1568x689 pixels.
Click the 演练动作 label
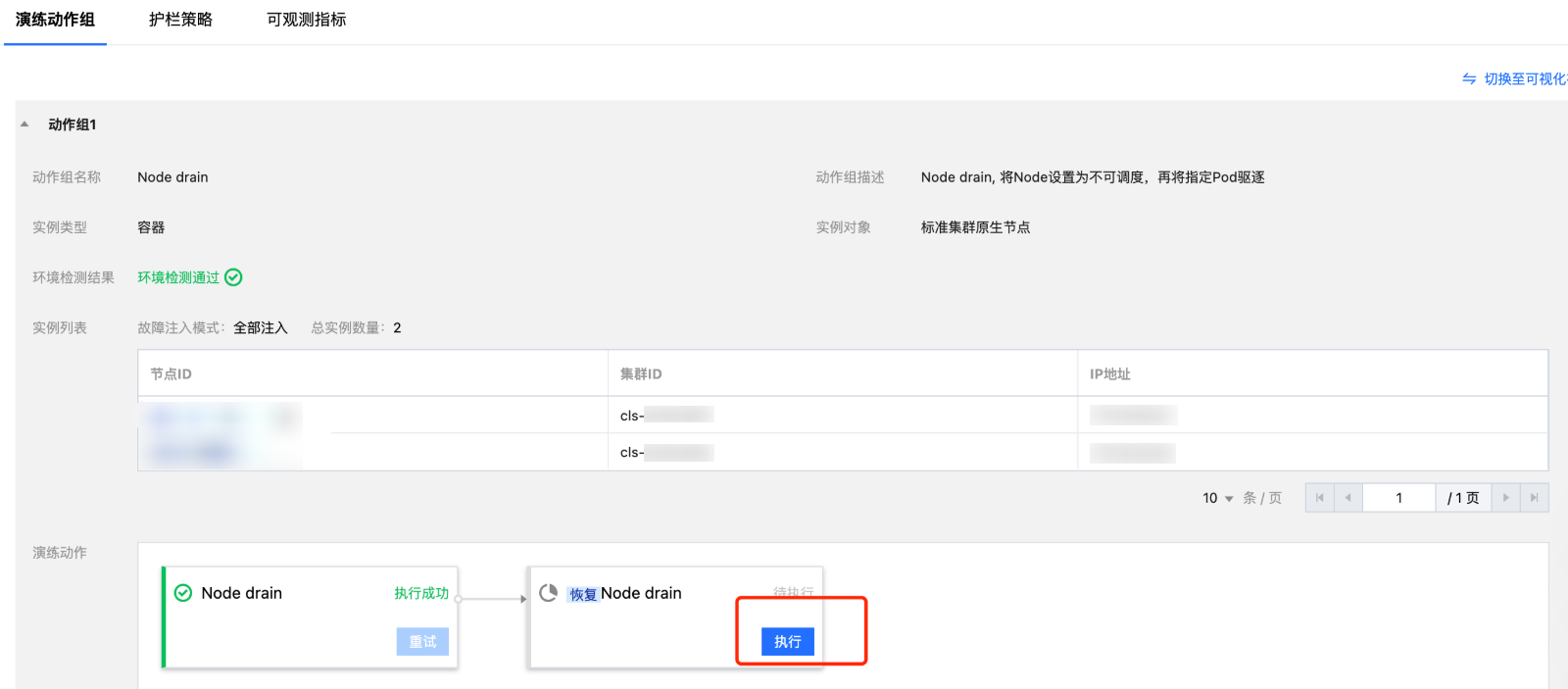(60, 553)
